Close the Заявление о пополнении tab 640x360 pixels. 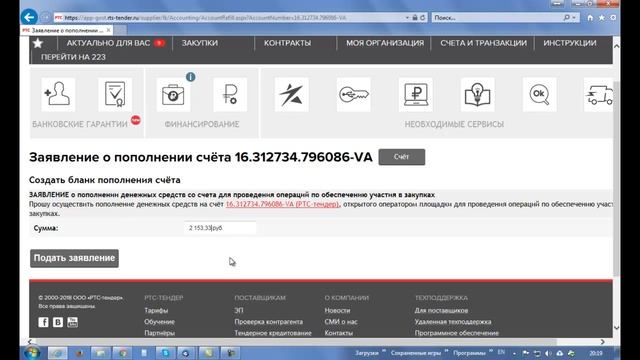click(108, 30)
